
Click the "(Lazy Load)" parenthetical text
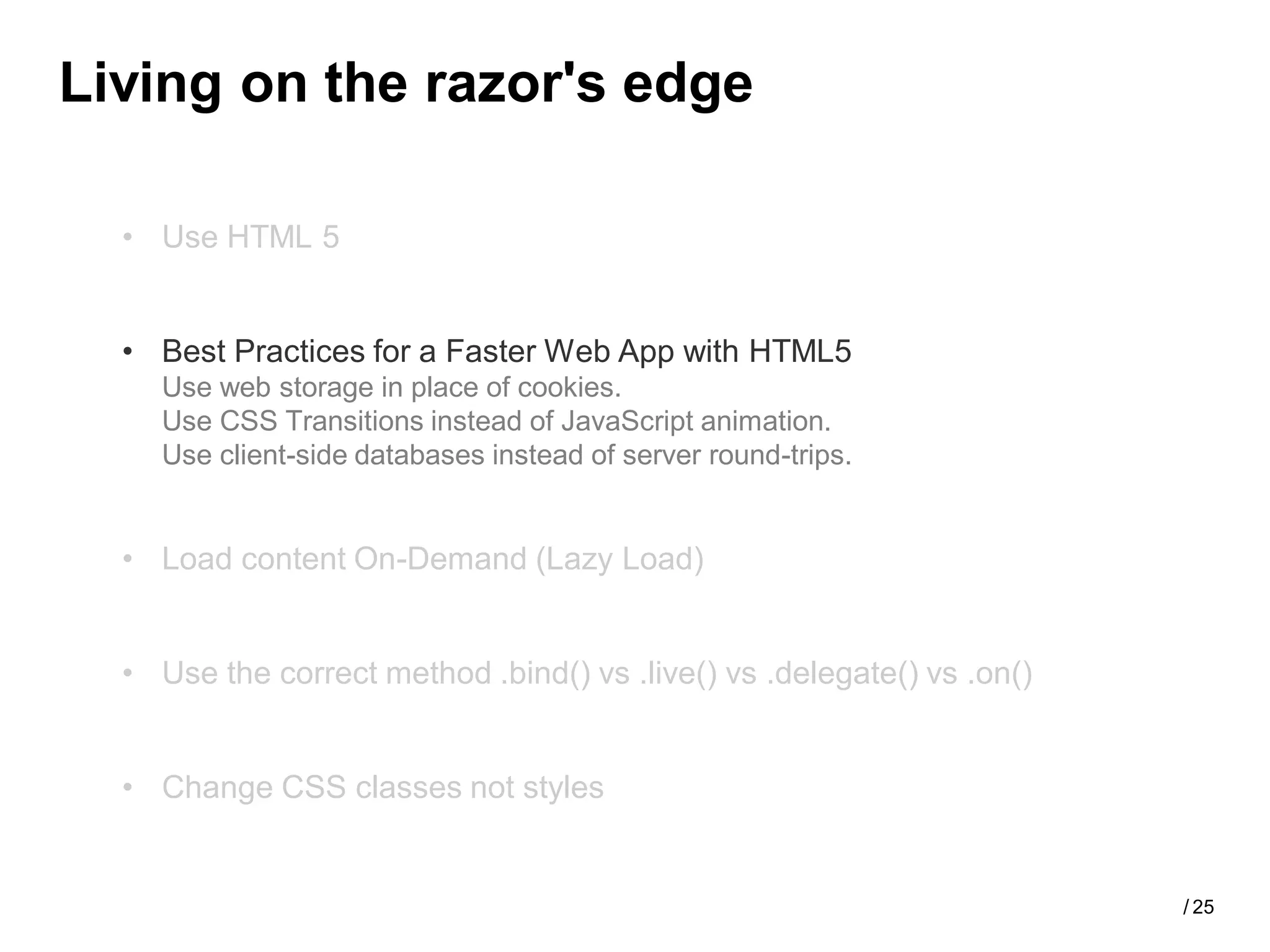619,559
